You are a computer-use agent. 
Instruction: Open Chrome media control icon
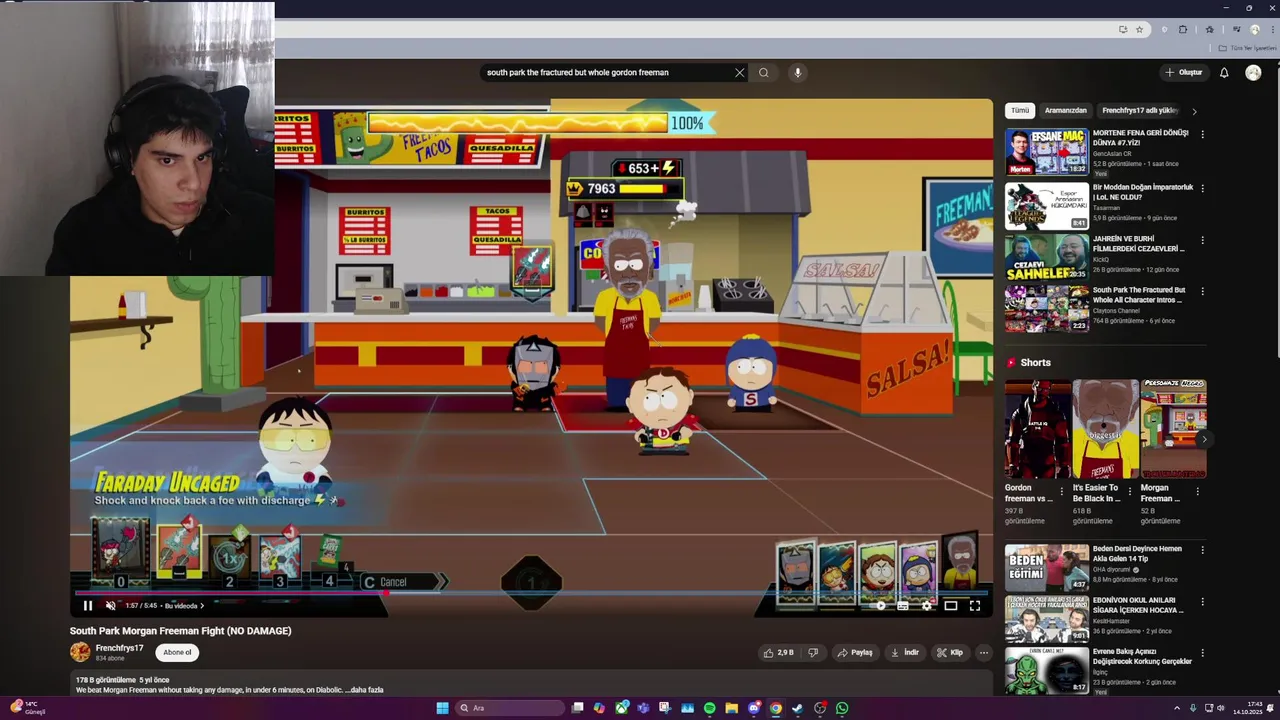pyautogui.click(x=1236, y=29)
